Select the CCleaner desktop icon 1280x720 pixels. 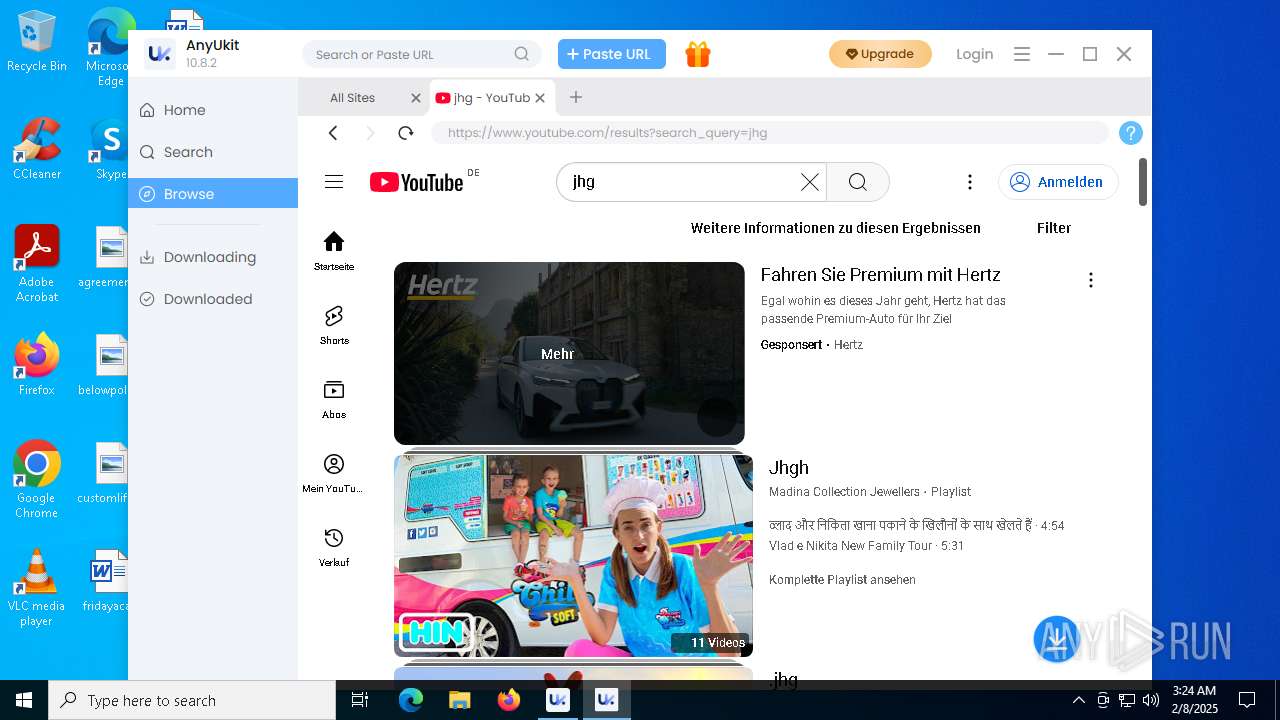pyautogui.click(x=37, y=149)
